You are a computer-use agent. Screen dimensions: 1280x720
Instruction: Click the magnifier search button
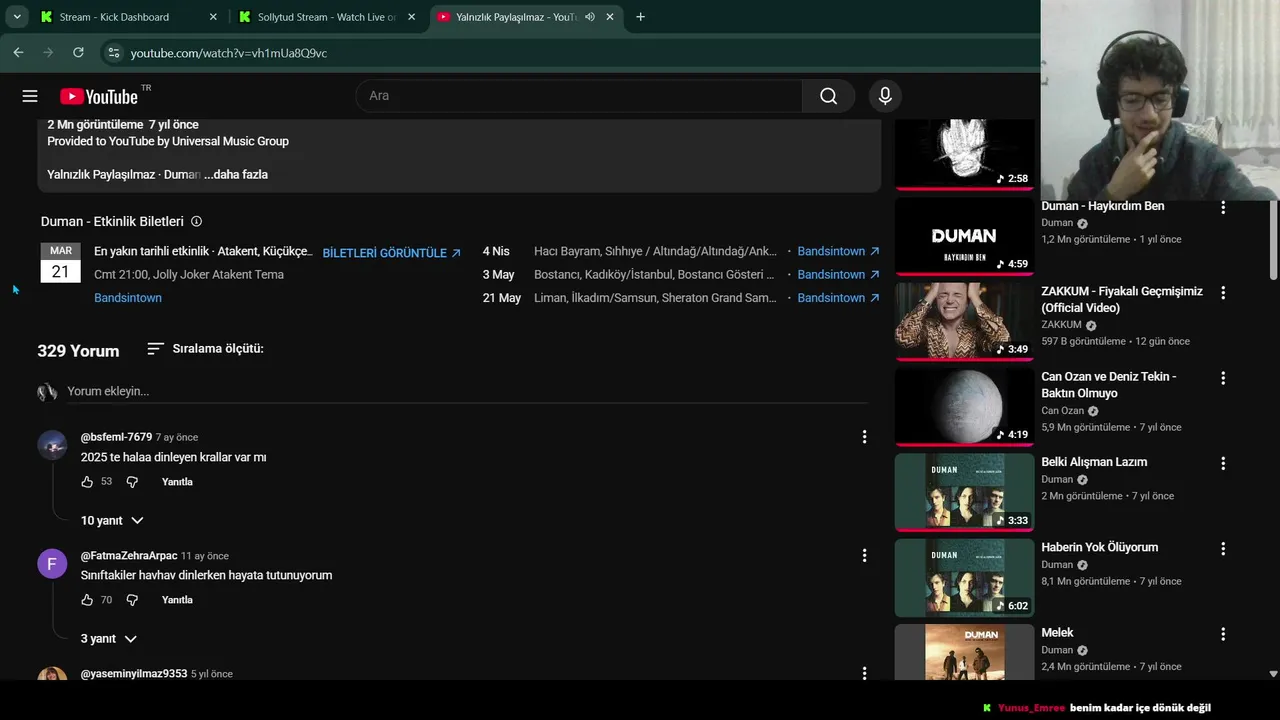(x=828, y=96)
